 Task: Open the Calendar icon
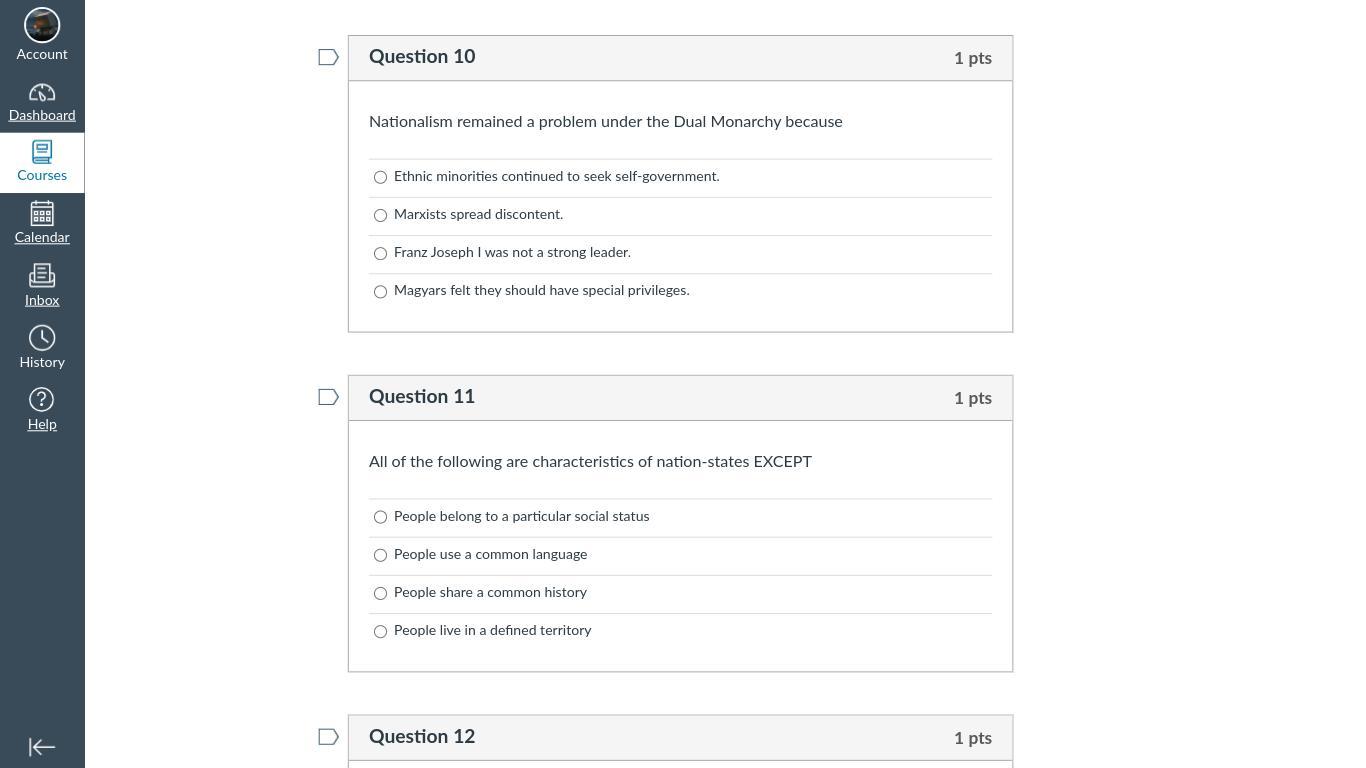pyautogui.click(x=42, y=214)
